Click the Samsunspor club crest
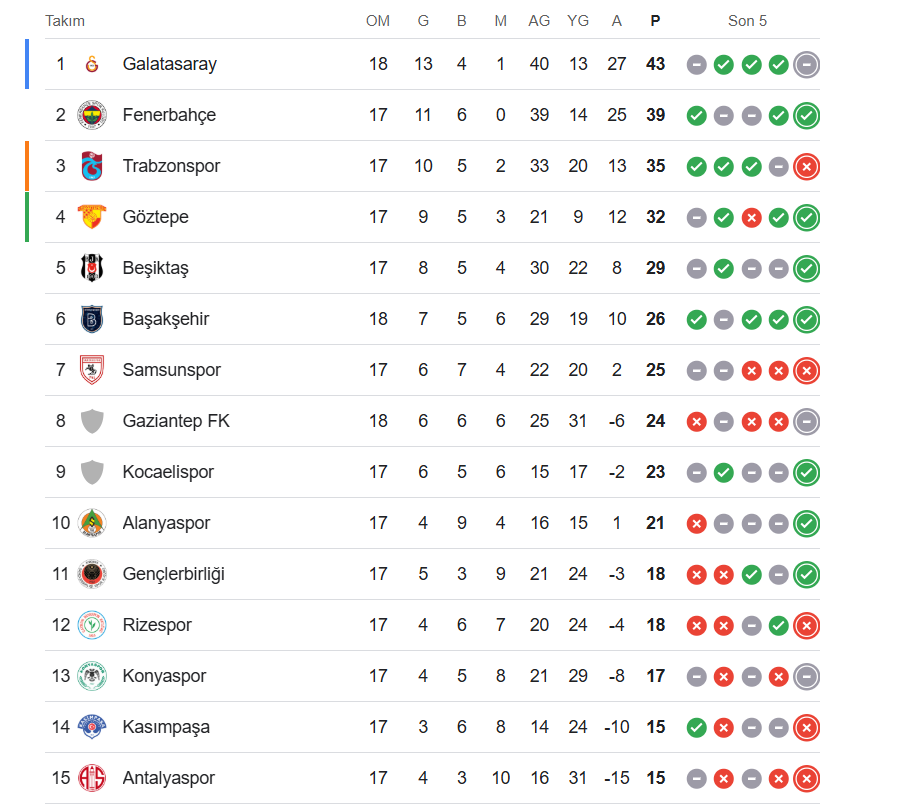 [92, 370]
